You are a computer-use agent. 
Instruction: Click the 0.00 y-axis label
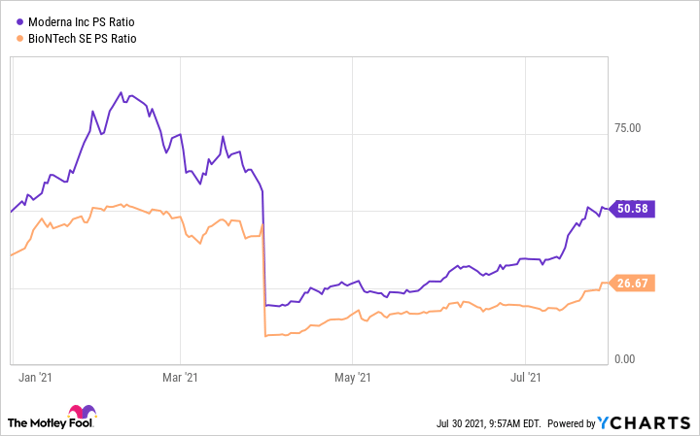[x=625, y=359]
